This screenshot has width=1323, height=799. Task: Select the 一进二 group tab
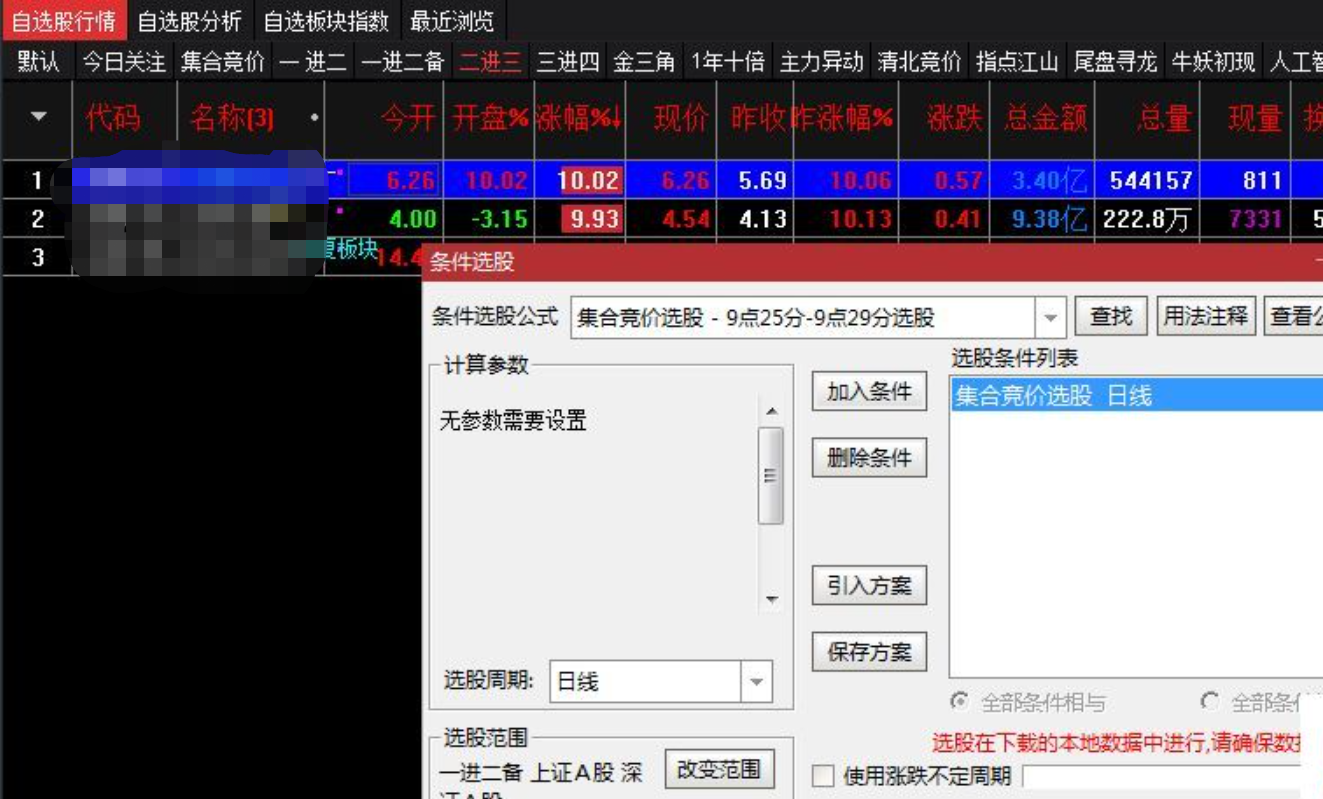(313, 62)
